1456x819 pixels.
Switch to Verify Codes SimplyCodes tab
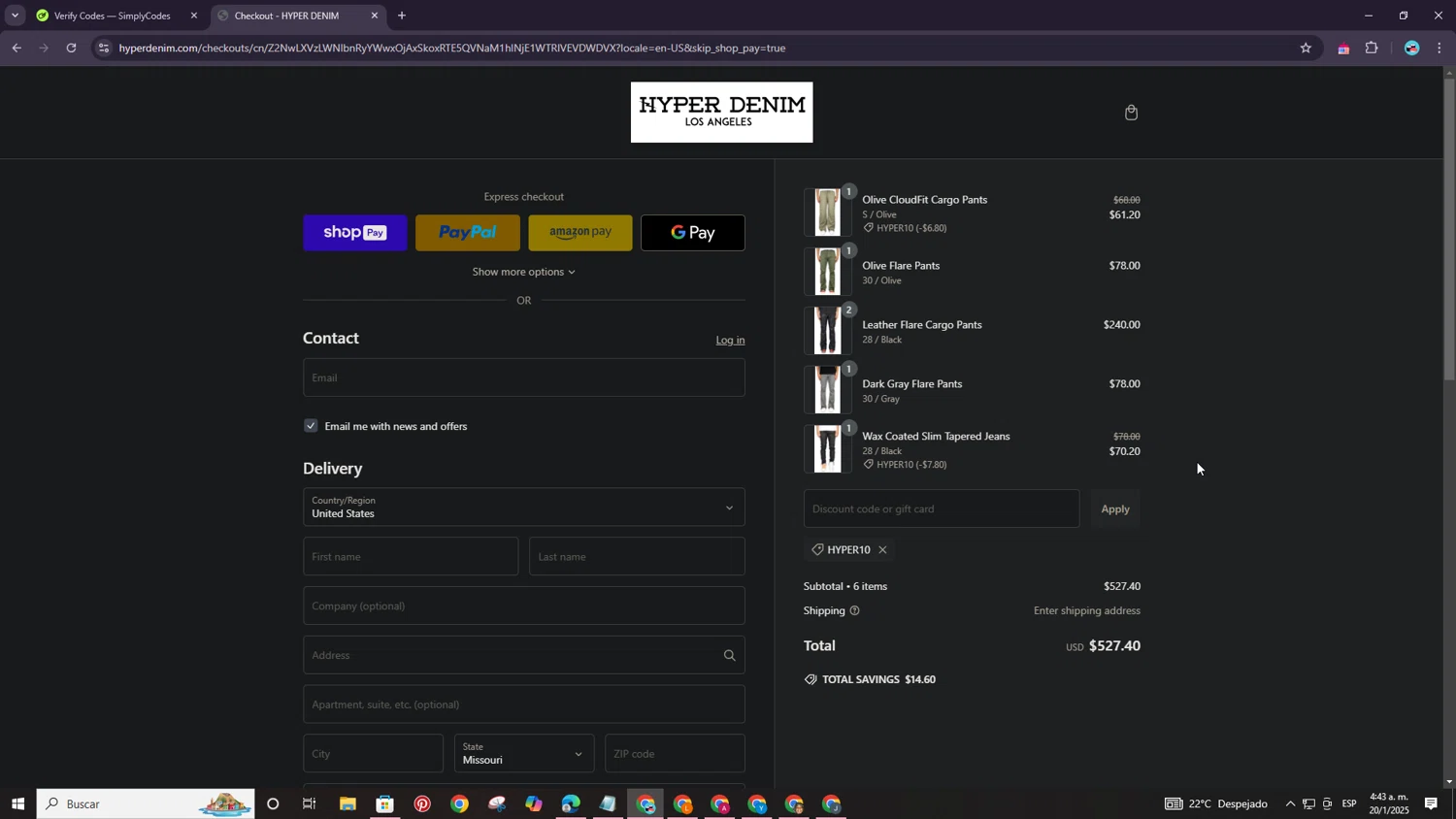pos(112,16)
